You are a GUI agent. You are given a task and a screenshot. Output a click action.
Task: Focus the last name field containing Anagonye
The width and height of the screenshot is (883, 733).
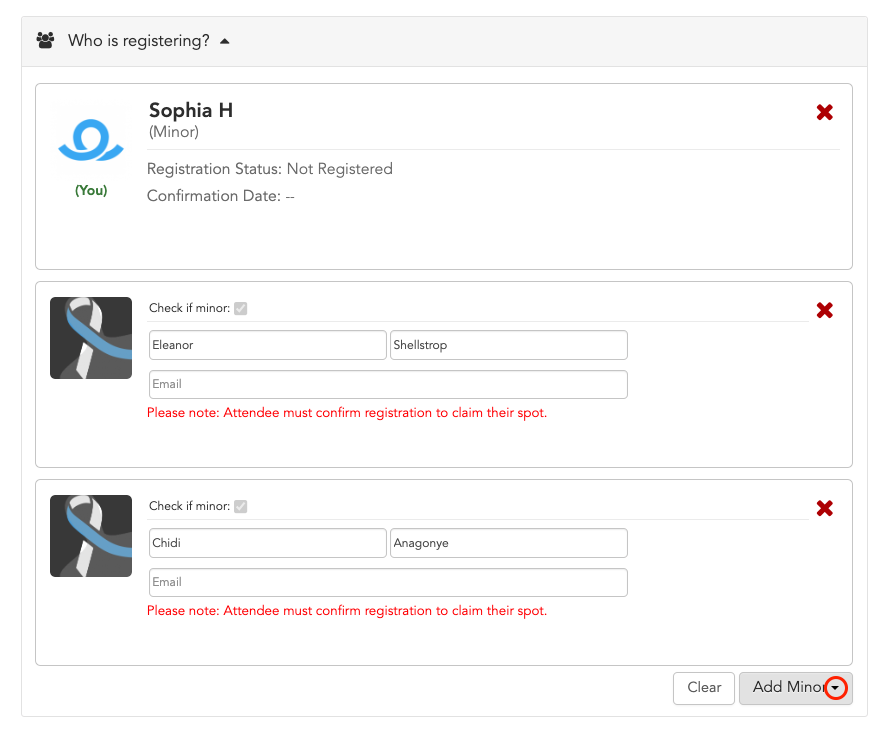pyautogui.click(x=509, y=543)
